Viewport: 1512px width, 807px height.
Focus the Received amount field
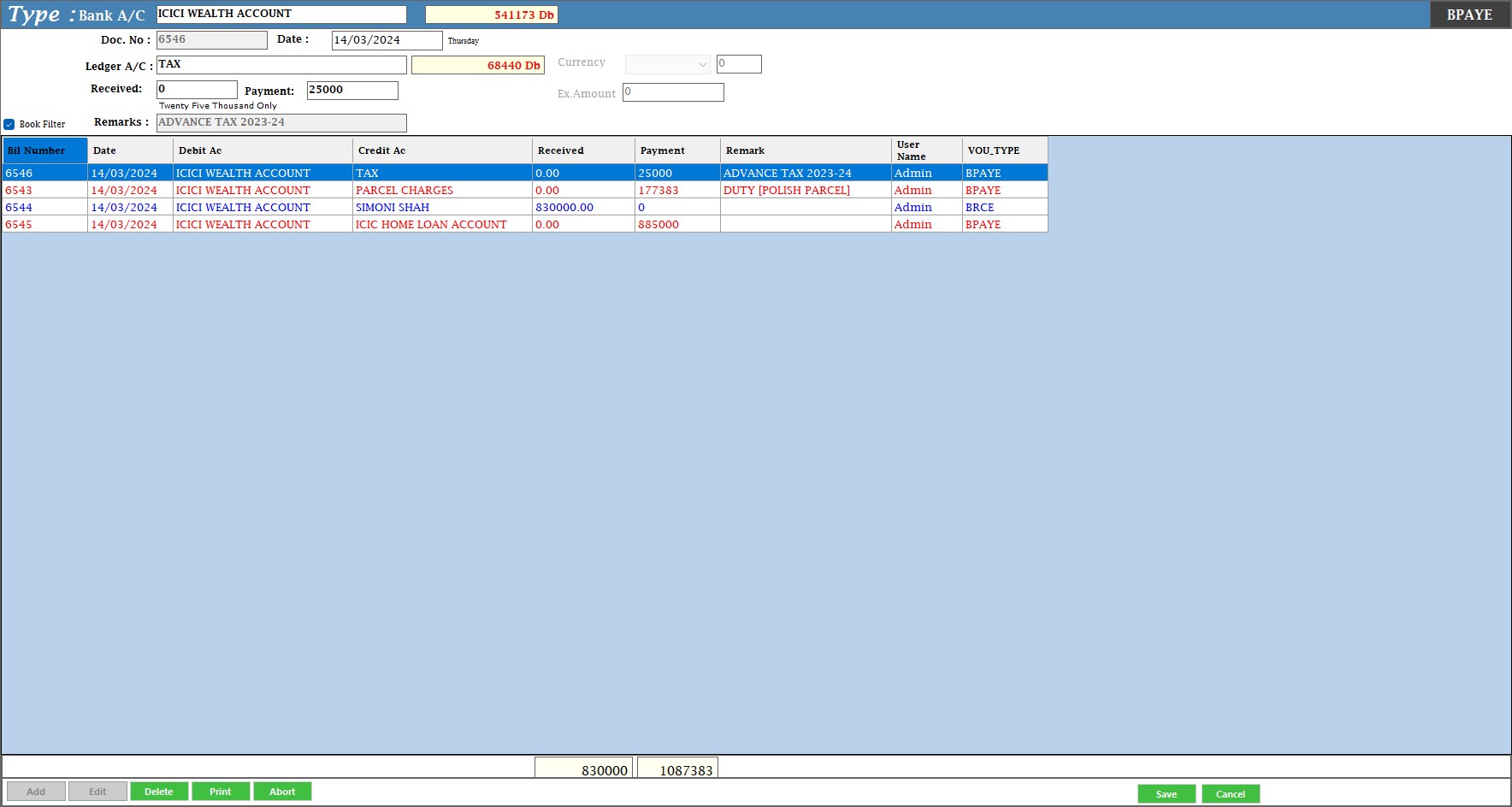(197, 90)
